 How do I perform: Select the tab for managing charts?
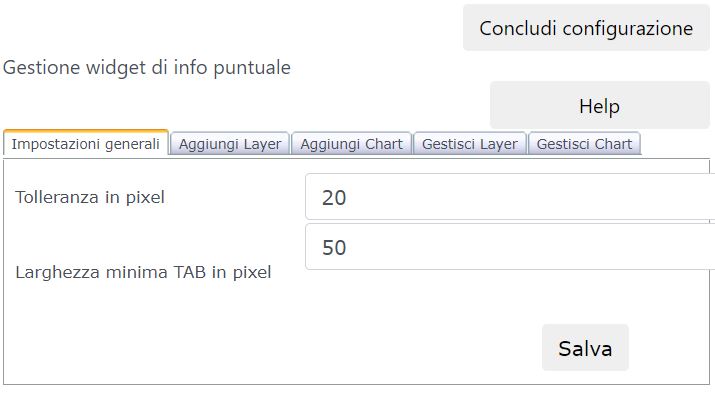[584, 144]
